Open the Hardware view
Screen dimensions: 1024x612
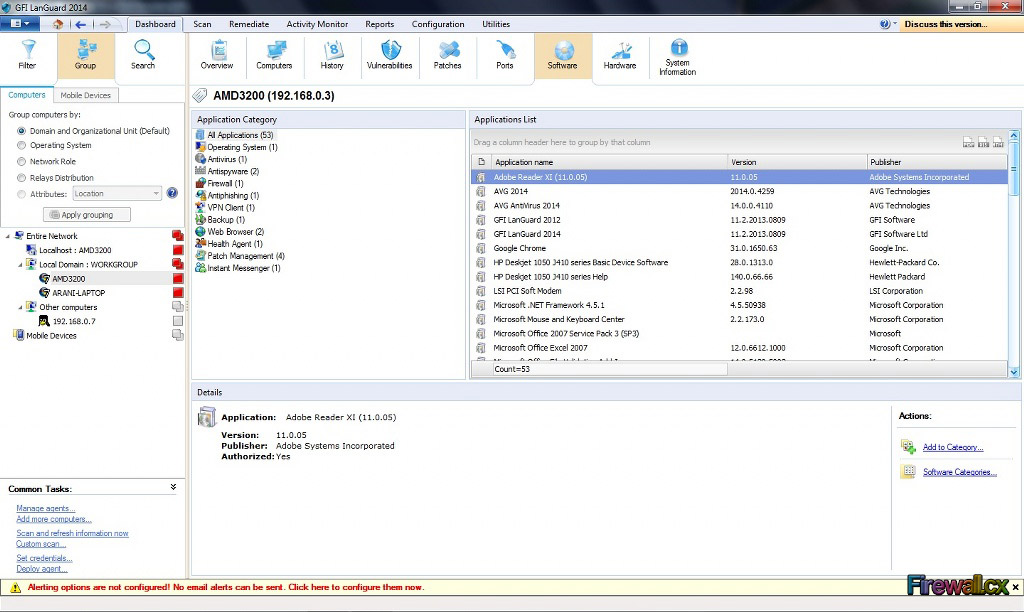620,55
